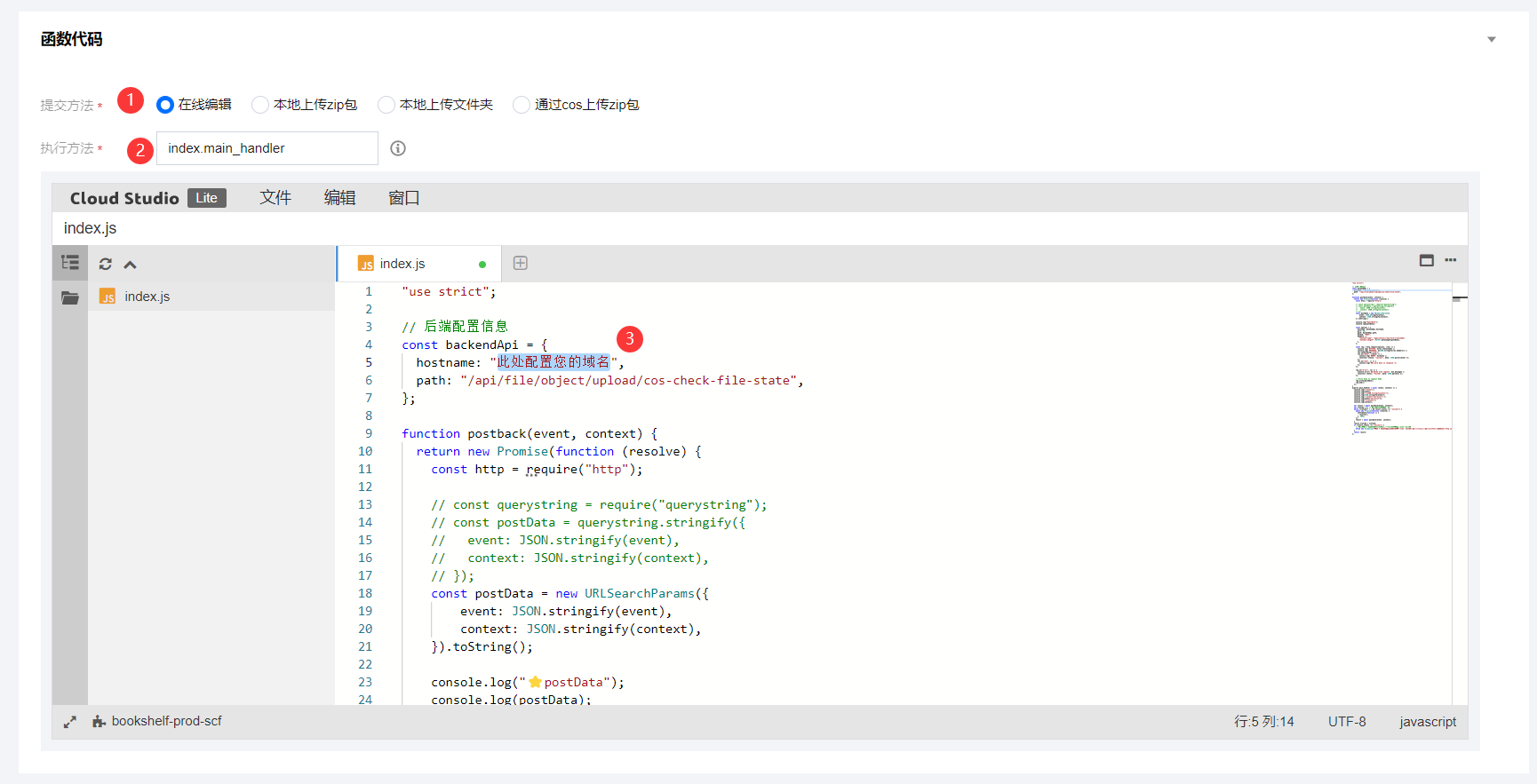This screenshot has height=784, width=1537.
Task: Maximize the editor panel using window icon
Action: [1426, 260]
